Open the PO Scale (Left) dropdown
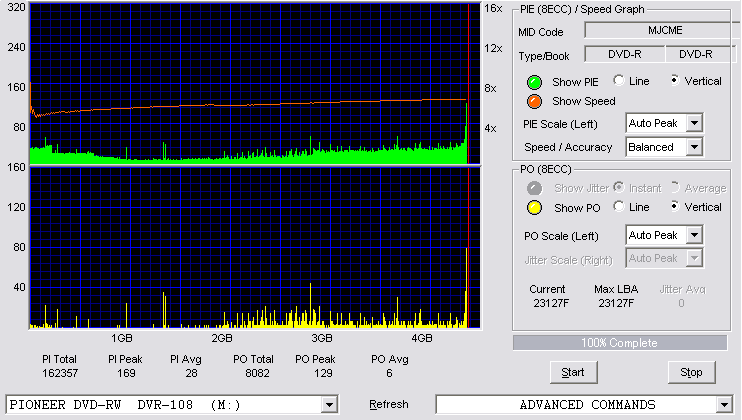The image size is (742, 420). tap(694, 236)
